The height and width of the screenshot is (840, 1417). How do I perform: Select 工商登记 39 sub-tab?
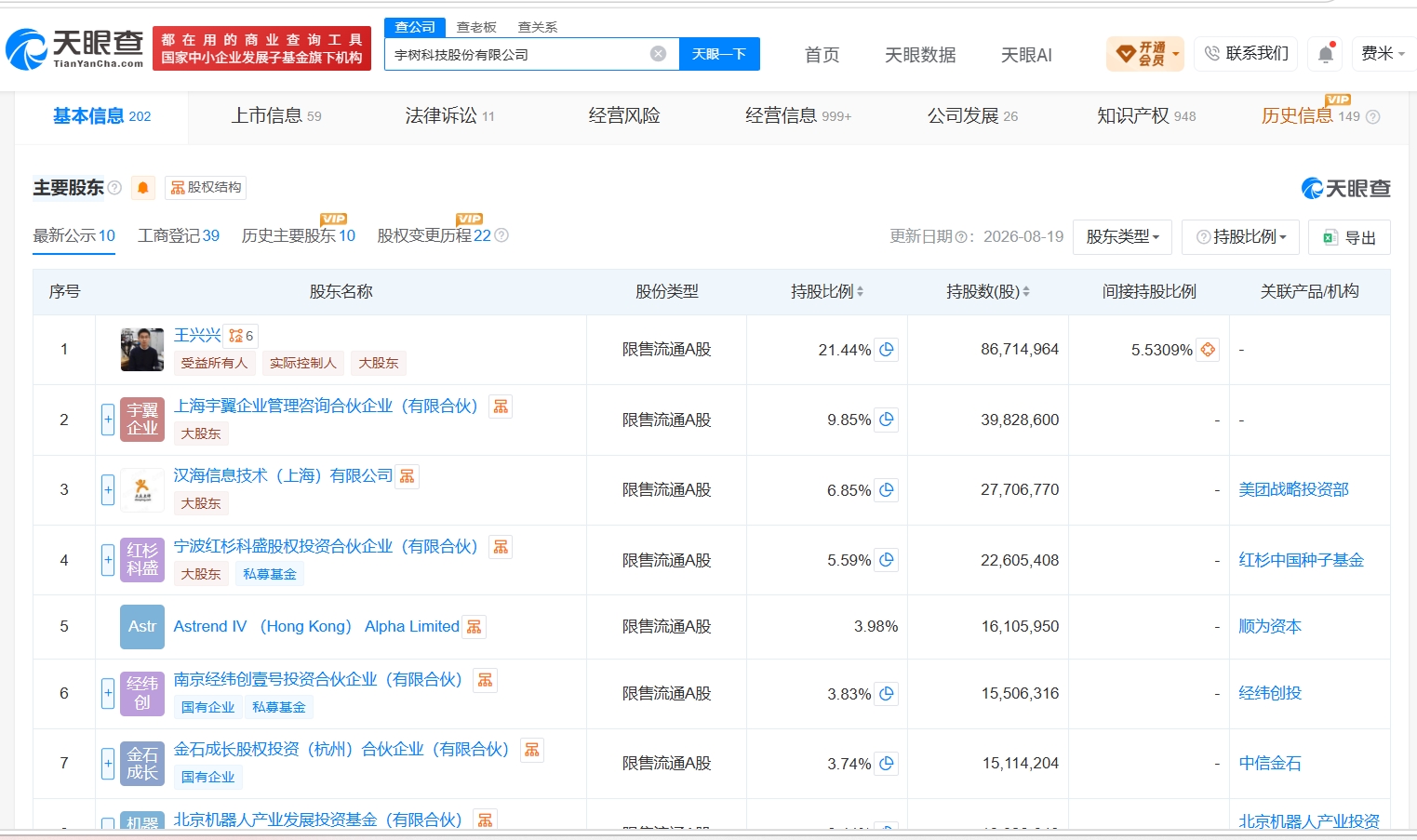[179, 236]
